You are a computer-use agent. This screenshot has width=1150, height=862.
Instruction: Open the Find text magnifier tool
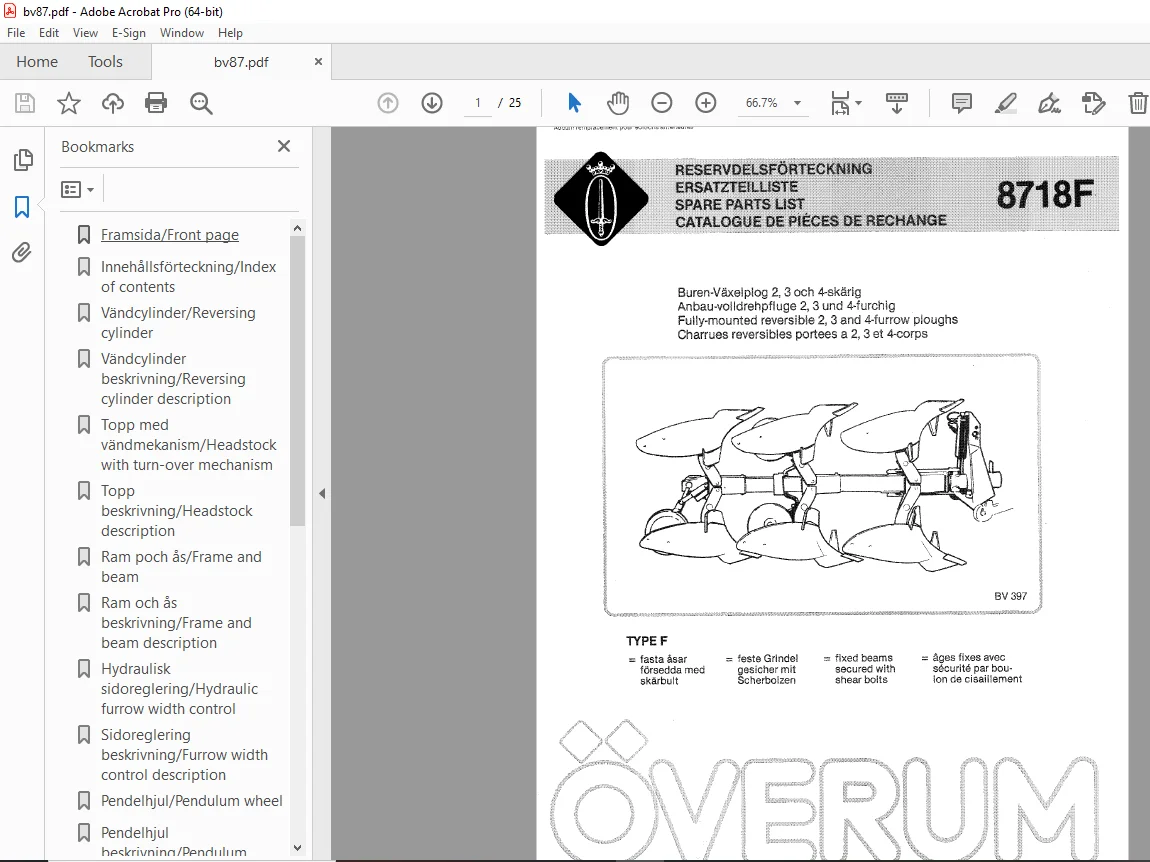201,103
